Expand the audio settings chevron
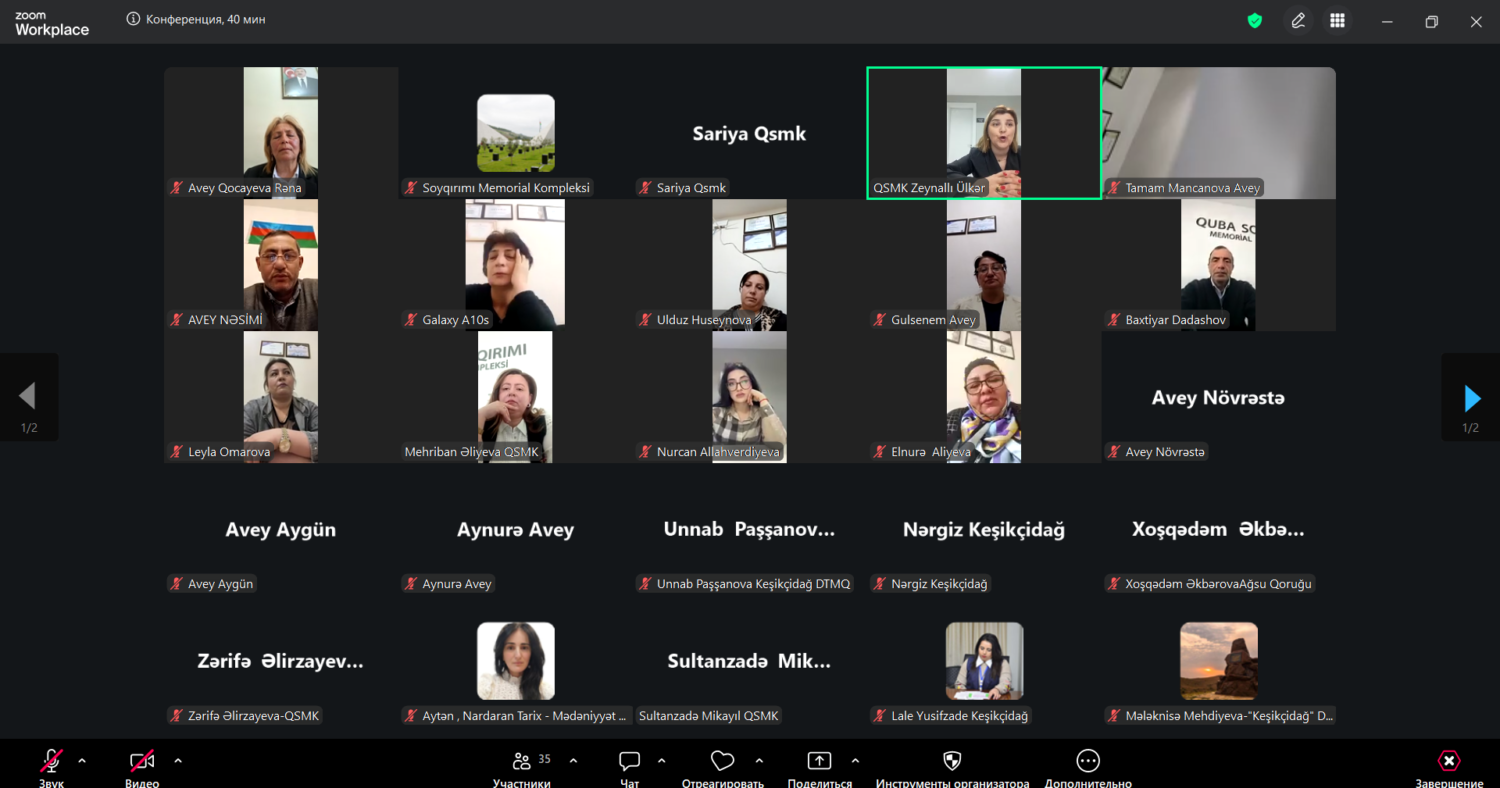This screenshot has width=1500, height=788. 82,761
